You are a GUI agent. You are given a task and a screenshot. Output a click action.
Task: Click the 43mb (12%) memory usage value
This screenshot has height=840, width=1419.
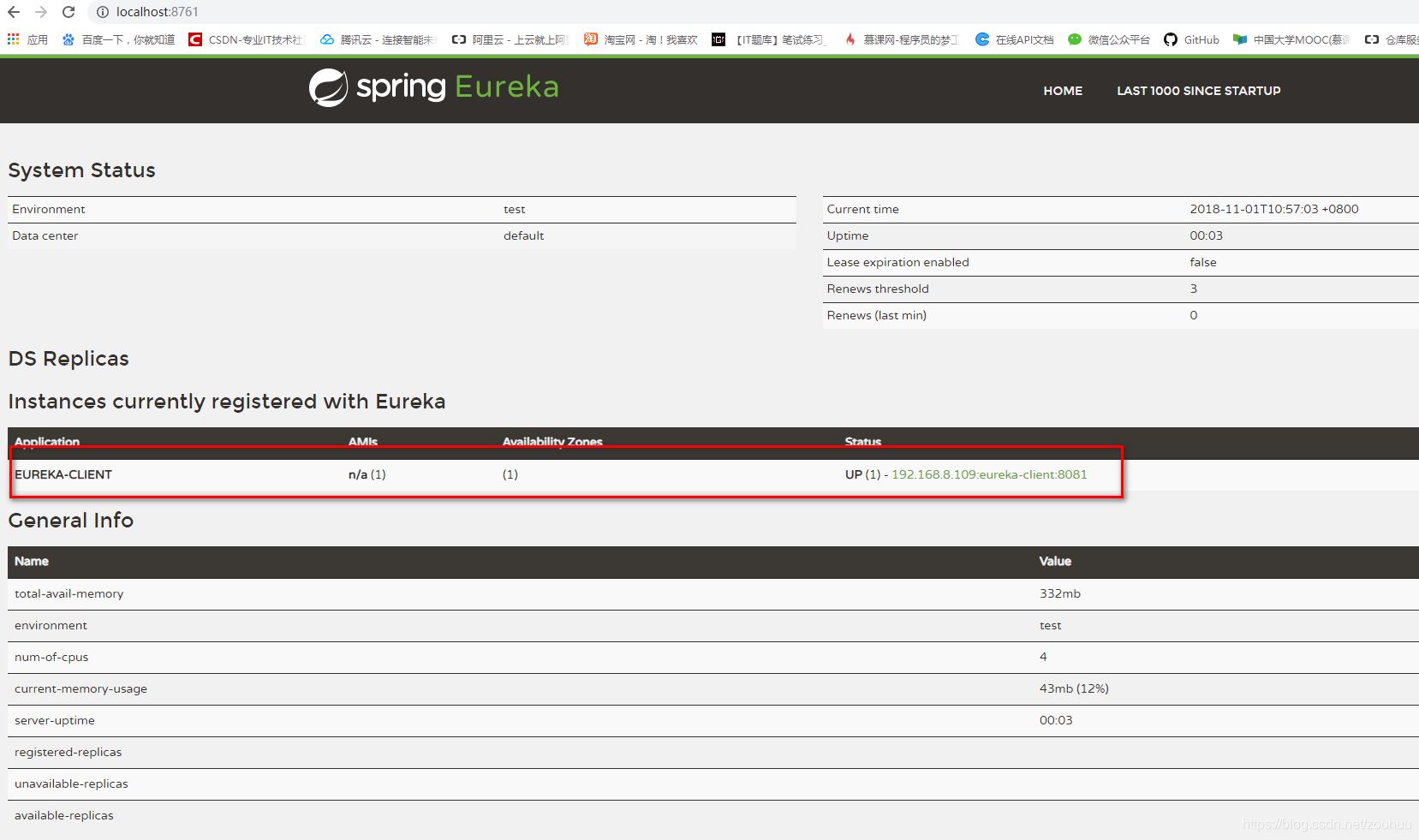tap(1074, 688)
